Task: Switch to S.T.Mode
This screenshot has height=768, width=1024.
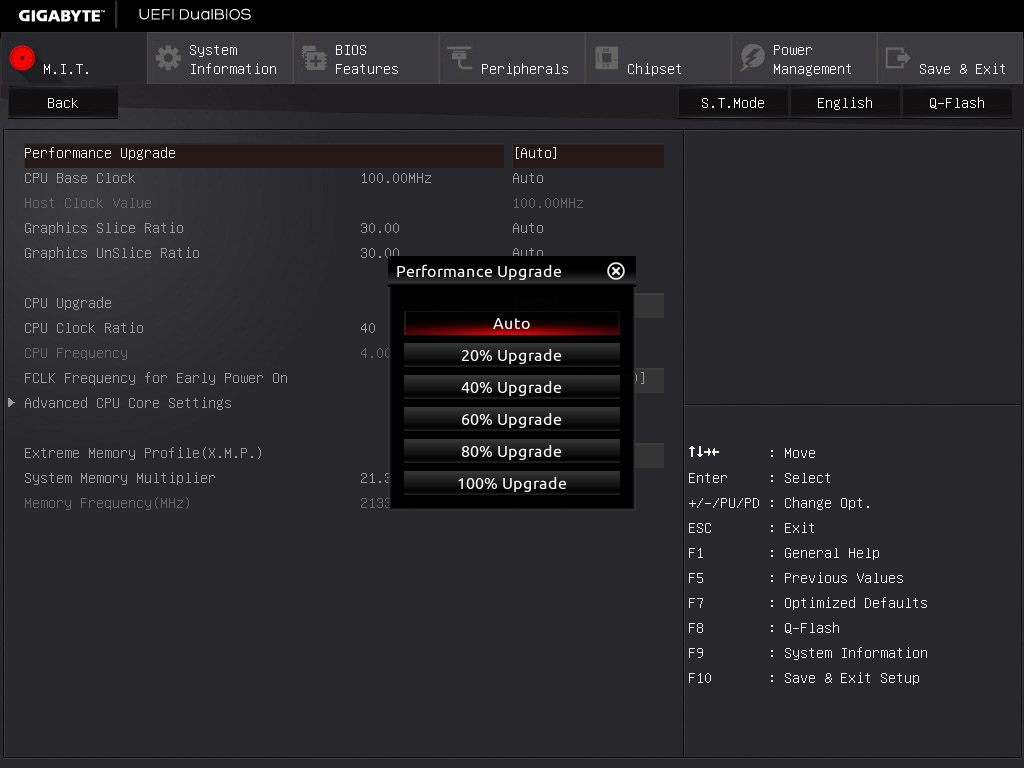Action: [x=733, y=103]
